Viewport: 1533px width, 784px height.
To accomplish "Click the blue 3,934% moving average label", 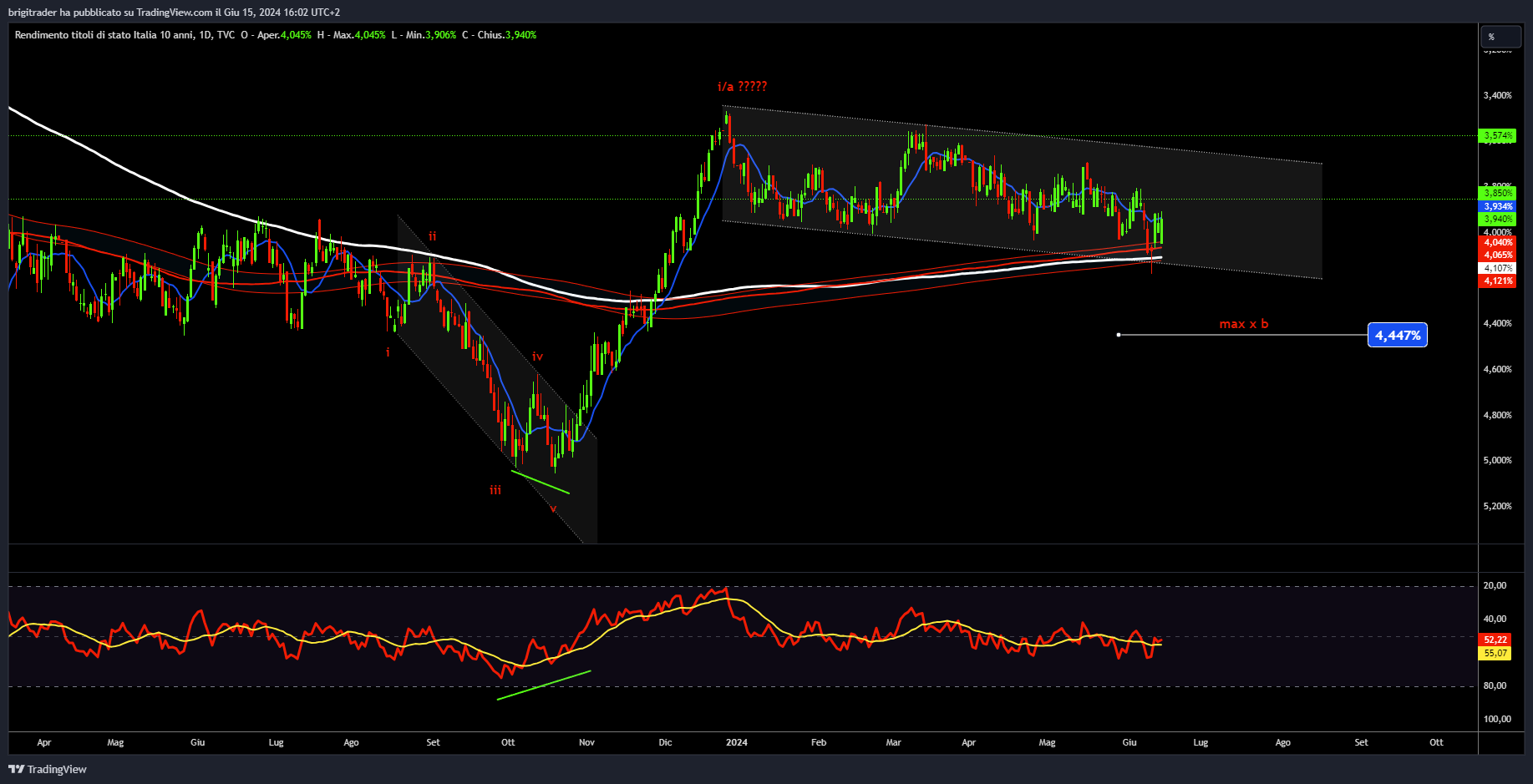I will tap(1498, 206).
